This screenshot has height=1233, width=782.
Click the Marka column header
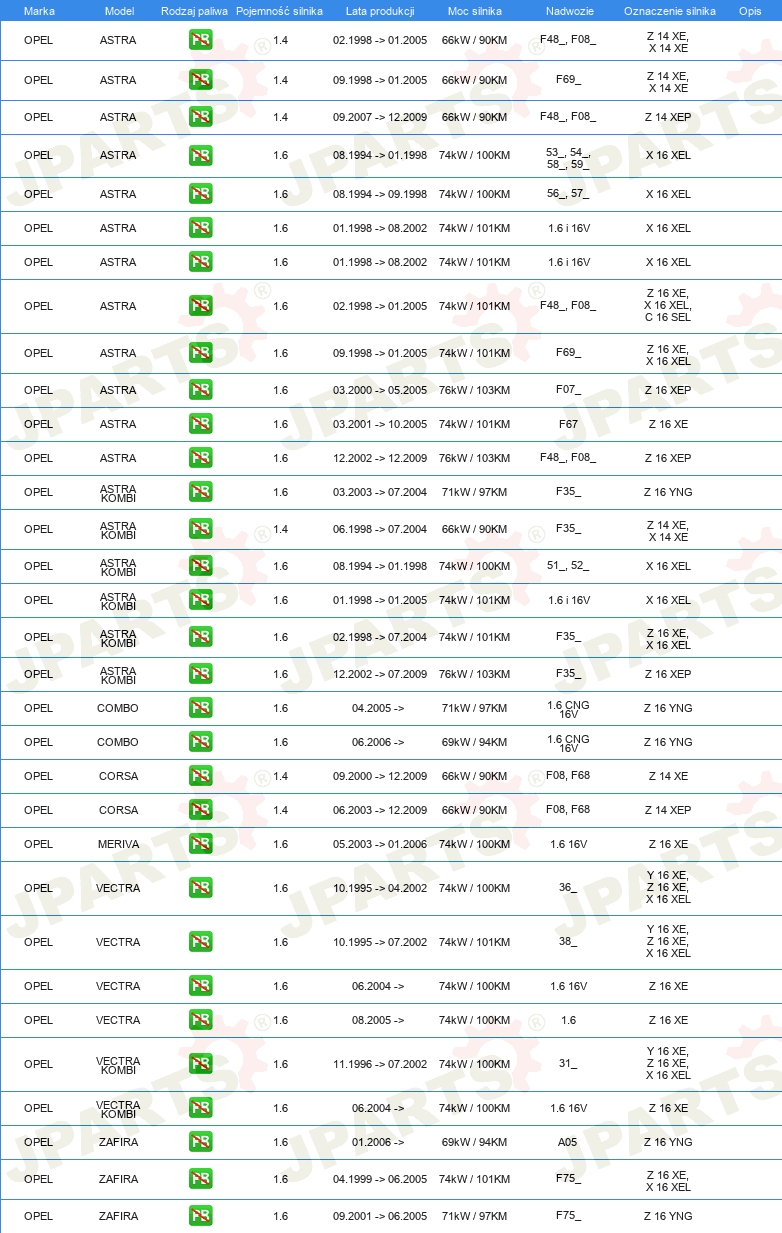click(x=39, y=11)
